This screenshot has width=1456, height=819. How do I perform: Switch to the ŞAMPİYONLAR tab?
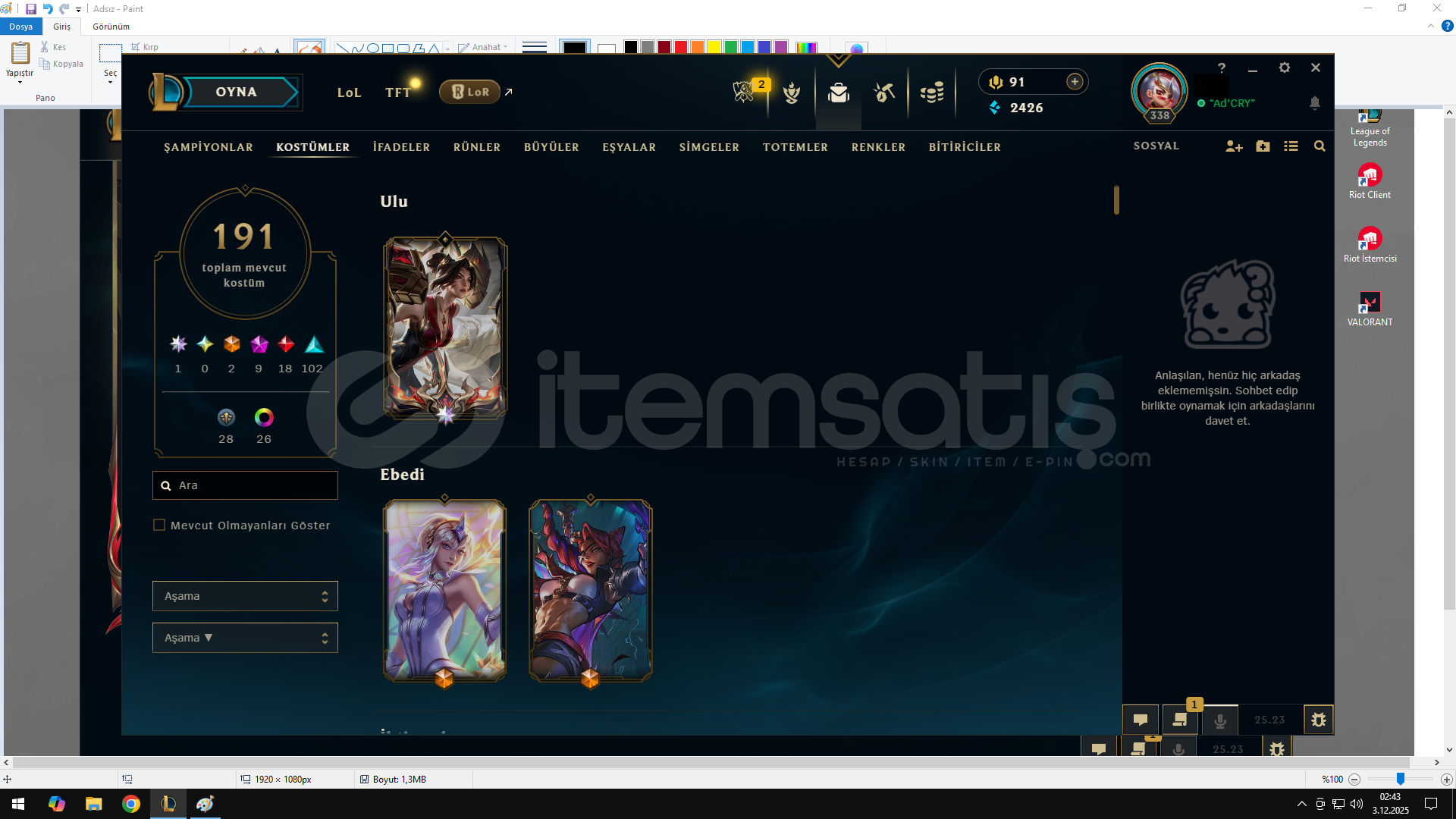pos(209,147)
